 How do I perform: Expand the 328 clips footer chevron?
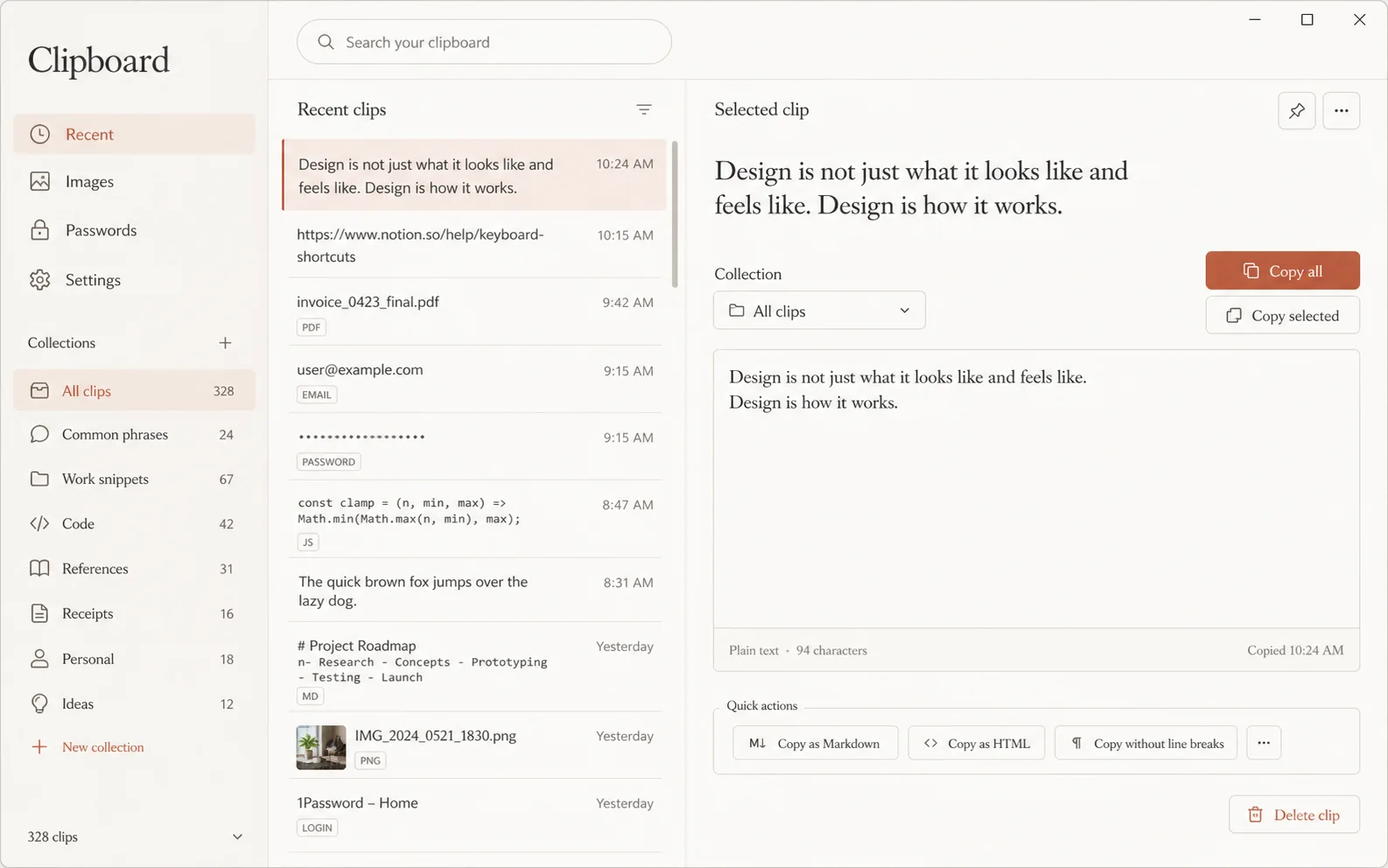click(x=237, y=837)
